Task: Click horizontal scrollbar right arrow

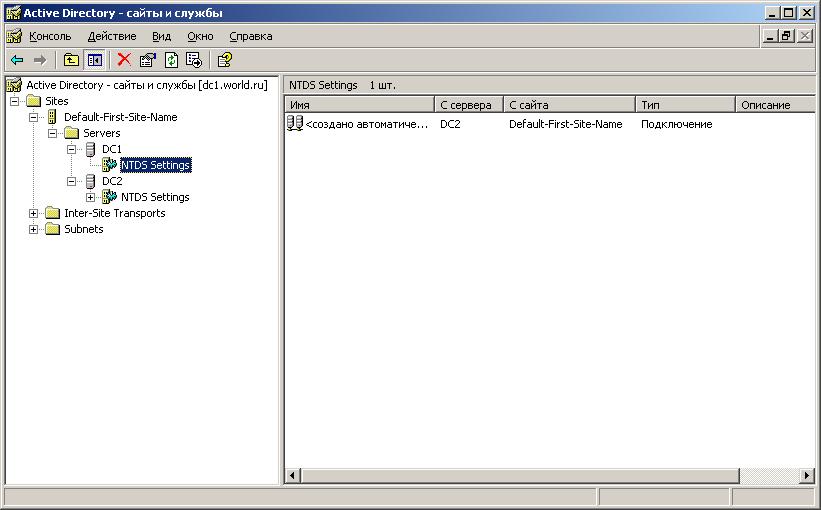Action: [807, 475]
